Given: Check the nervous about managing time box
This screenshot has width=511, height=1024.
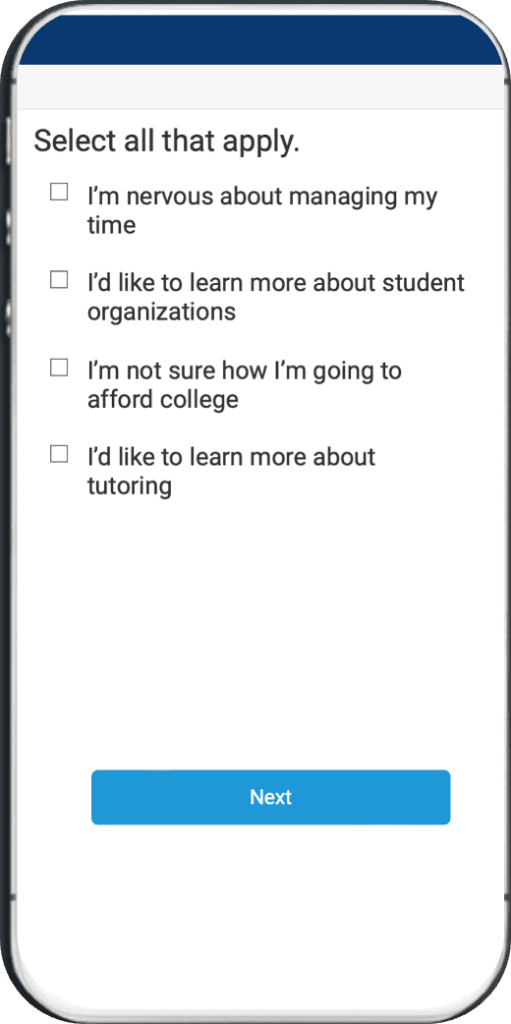Looking at the screenshot, I should [x=59, y=192].
